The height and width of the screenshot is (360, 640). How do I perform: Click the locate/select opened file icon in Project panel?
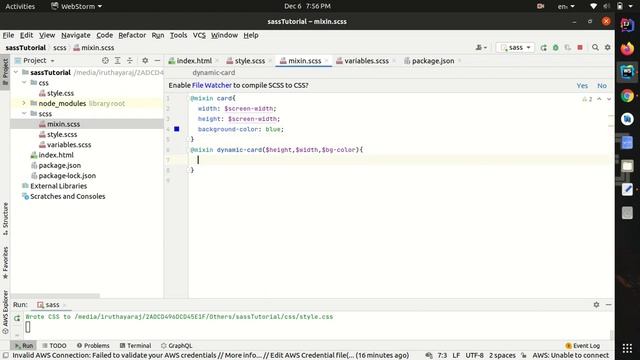(105, 60)
